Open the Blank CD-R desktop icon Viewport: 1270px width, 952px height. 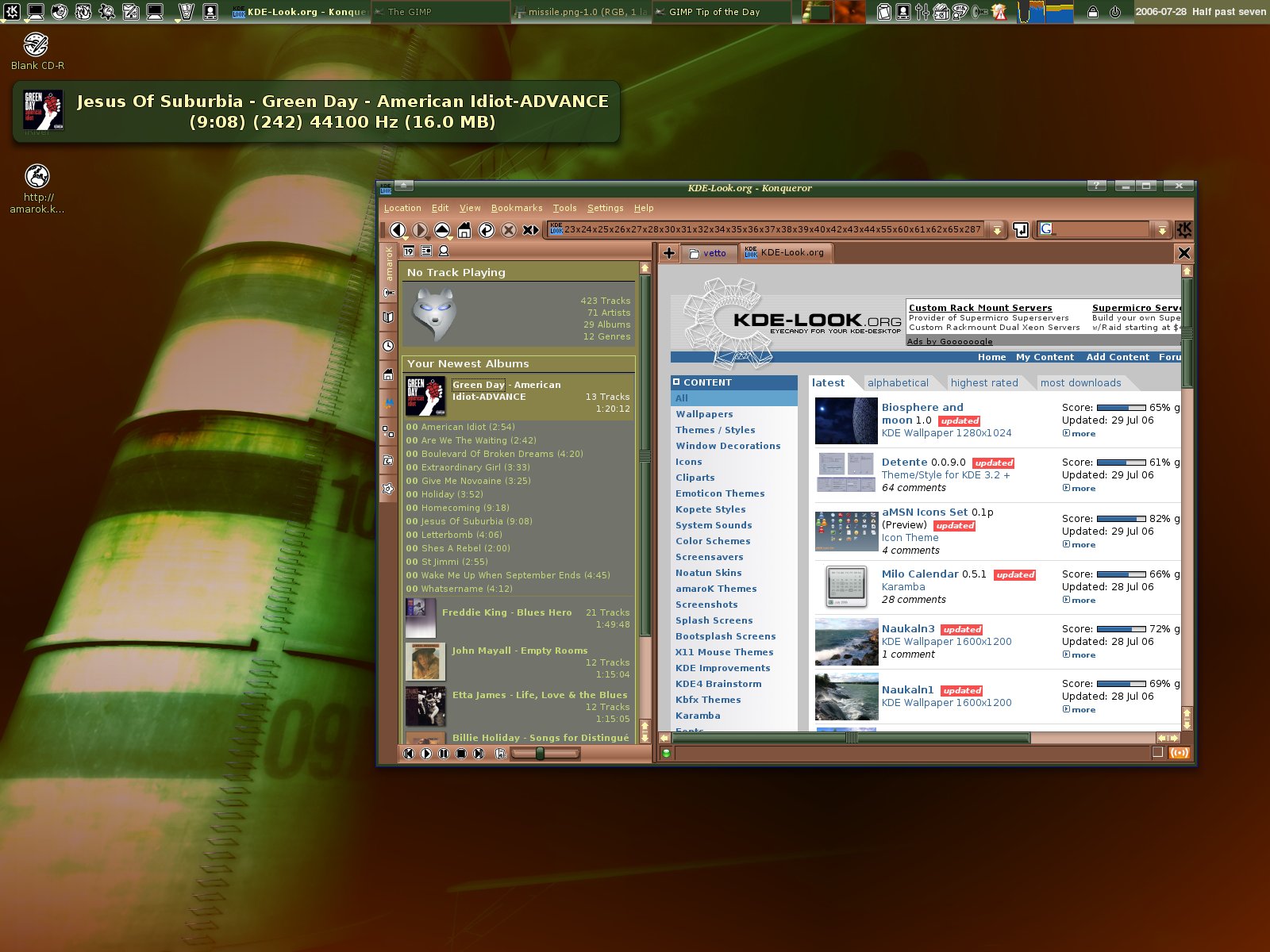37,52
